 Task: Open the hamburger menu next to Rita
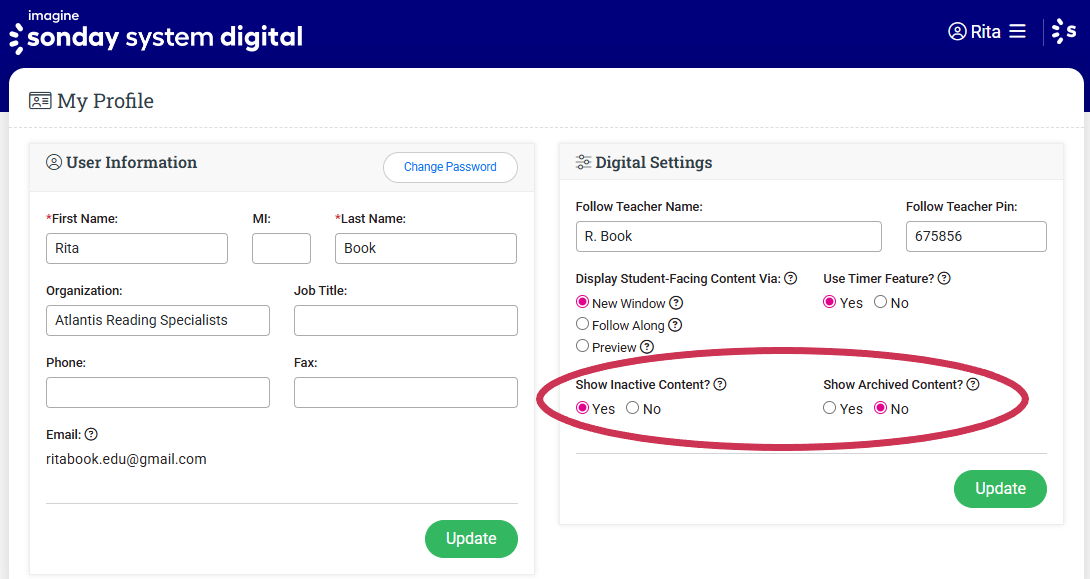pyautogui.click(x=1017, y=32)
